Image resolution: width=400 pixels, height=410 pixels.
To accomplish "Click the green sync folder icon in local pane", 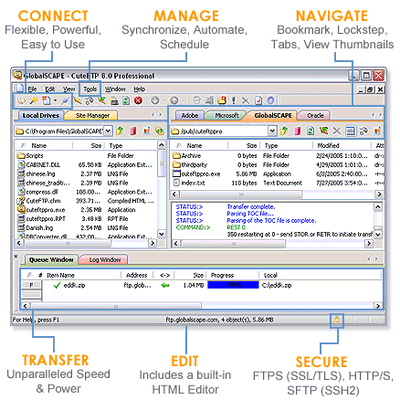I will tap(160, 131).
